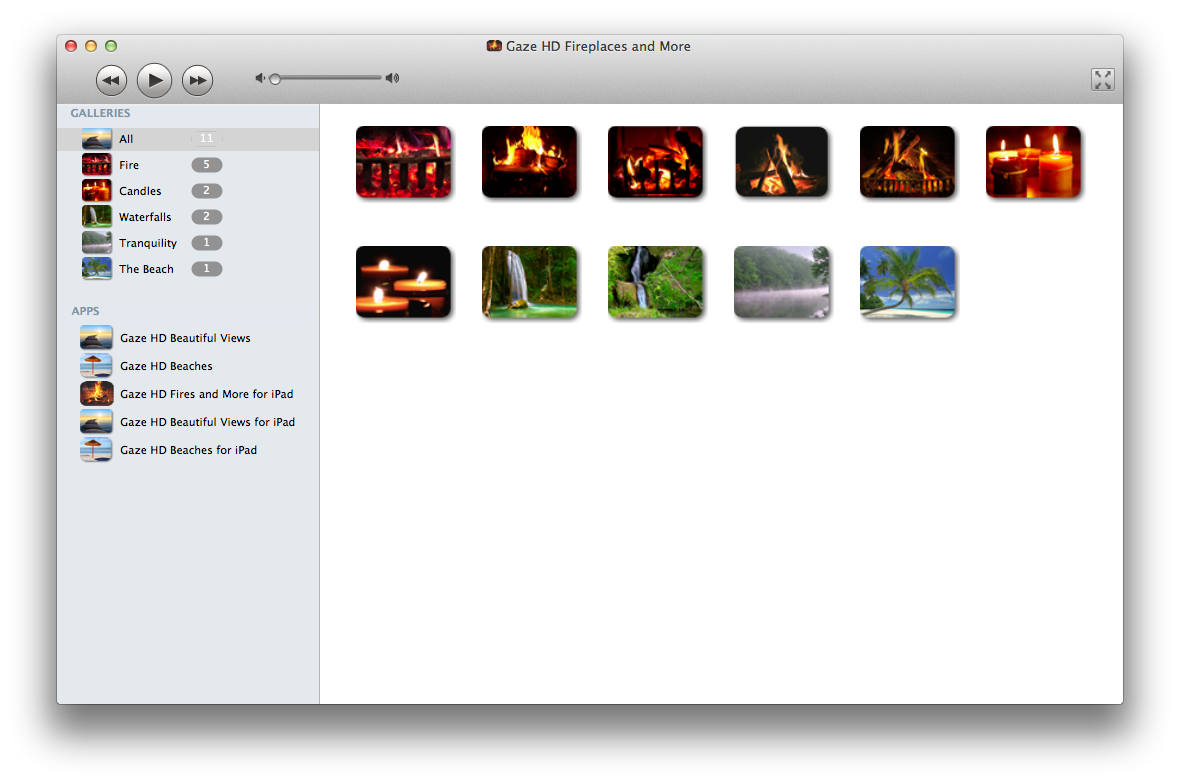Choose the Waterfalls gallery

[x=145, y=217]
